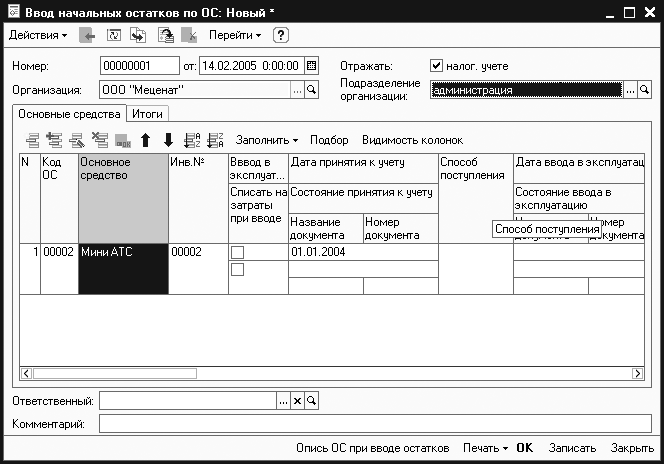The image size is (664, 464).
Task: Click the add row table icon
Action: coord(32,140)
